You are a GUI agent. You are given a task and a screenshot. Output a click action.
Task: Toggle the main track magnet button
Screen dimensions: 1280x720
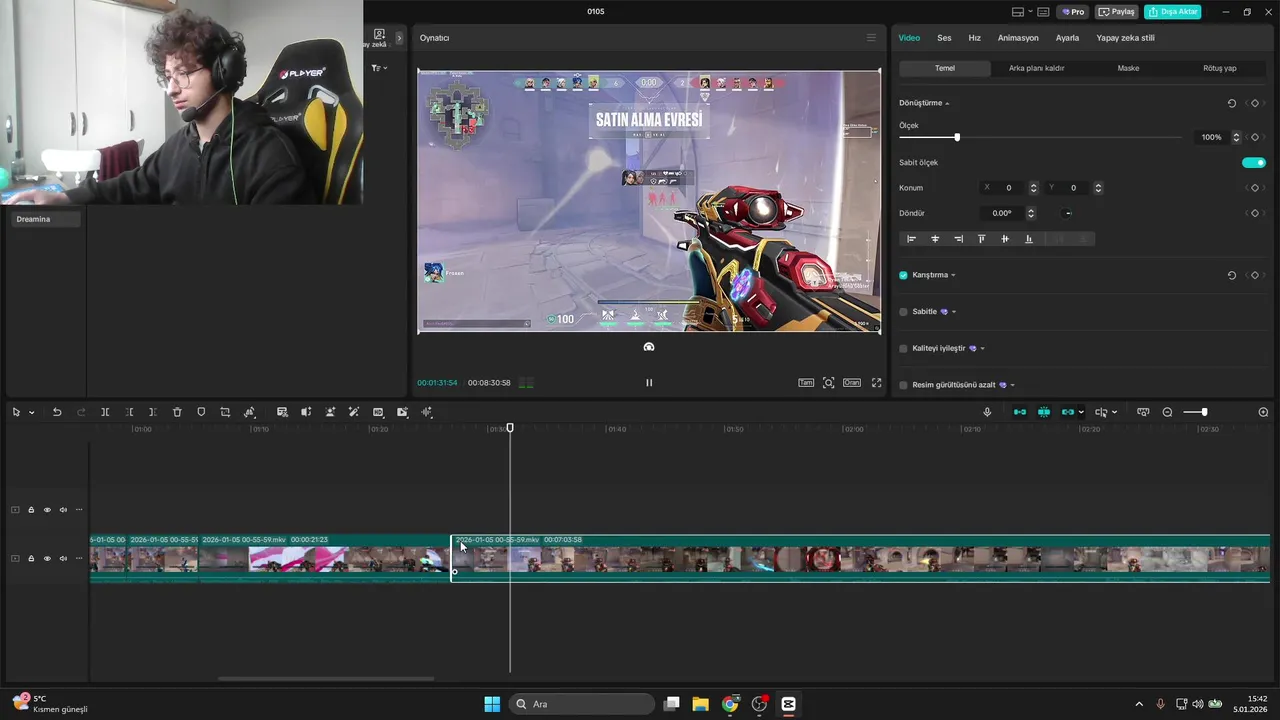pos(1020,412)
